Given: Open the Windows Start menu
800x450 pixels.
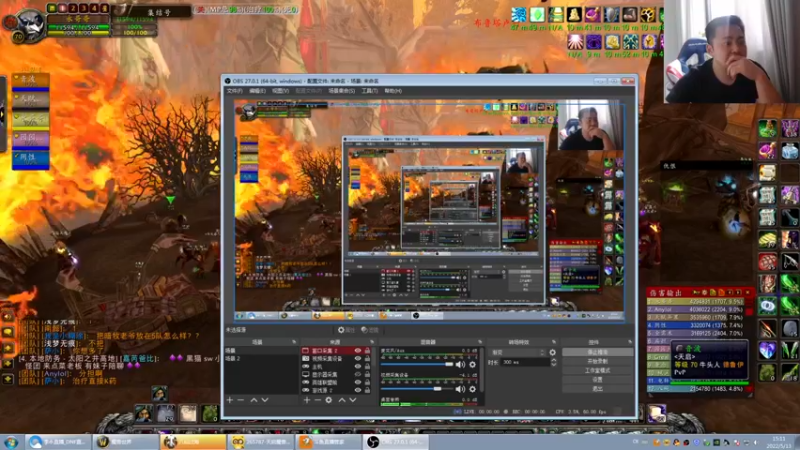Looking at the screenshot, I should [11, 442].
